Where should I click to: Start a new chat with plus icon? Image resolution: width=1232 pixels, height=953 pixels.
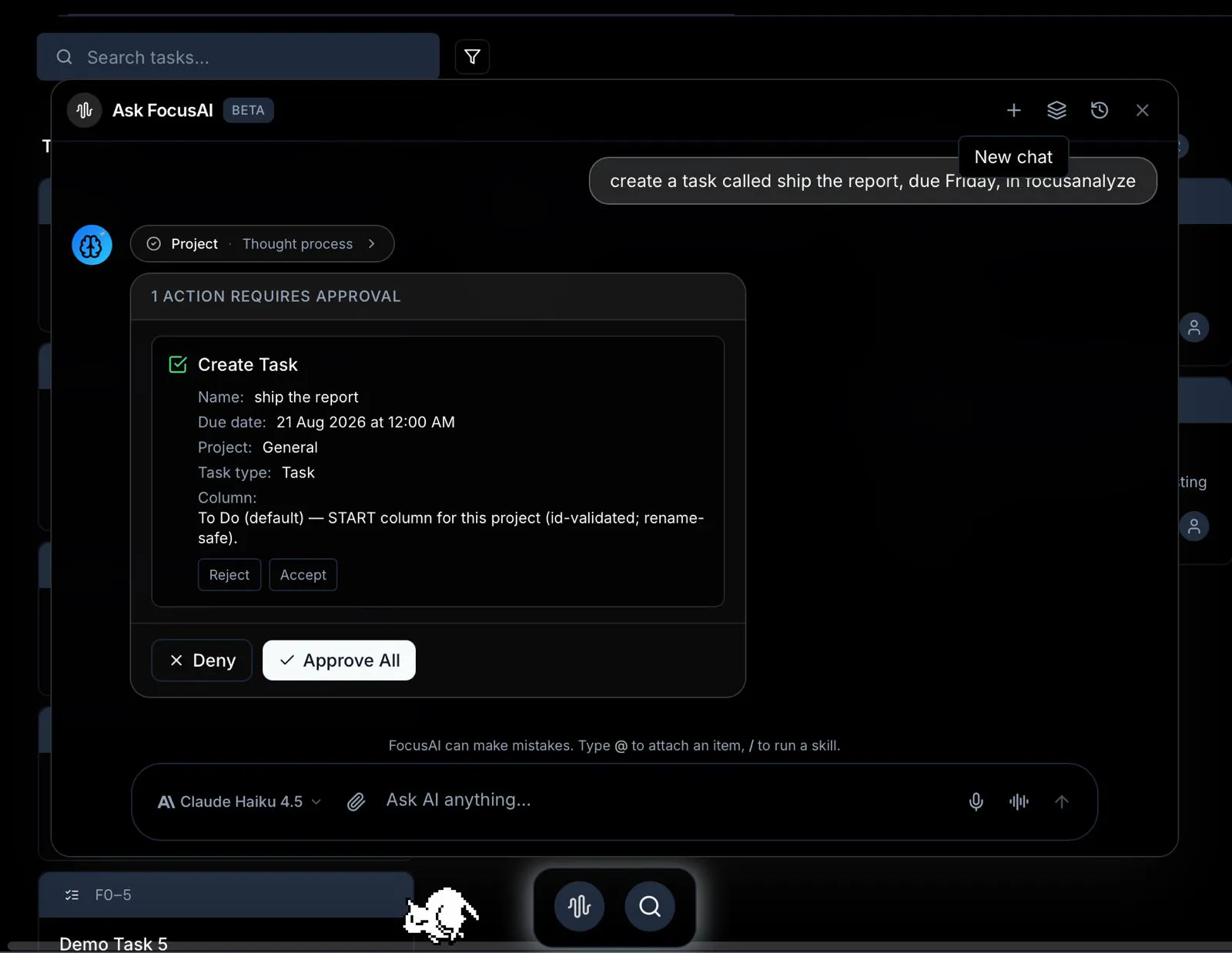click(x=1013, y=111)
